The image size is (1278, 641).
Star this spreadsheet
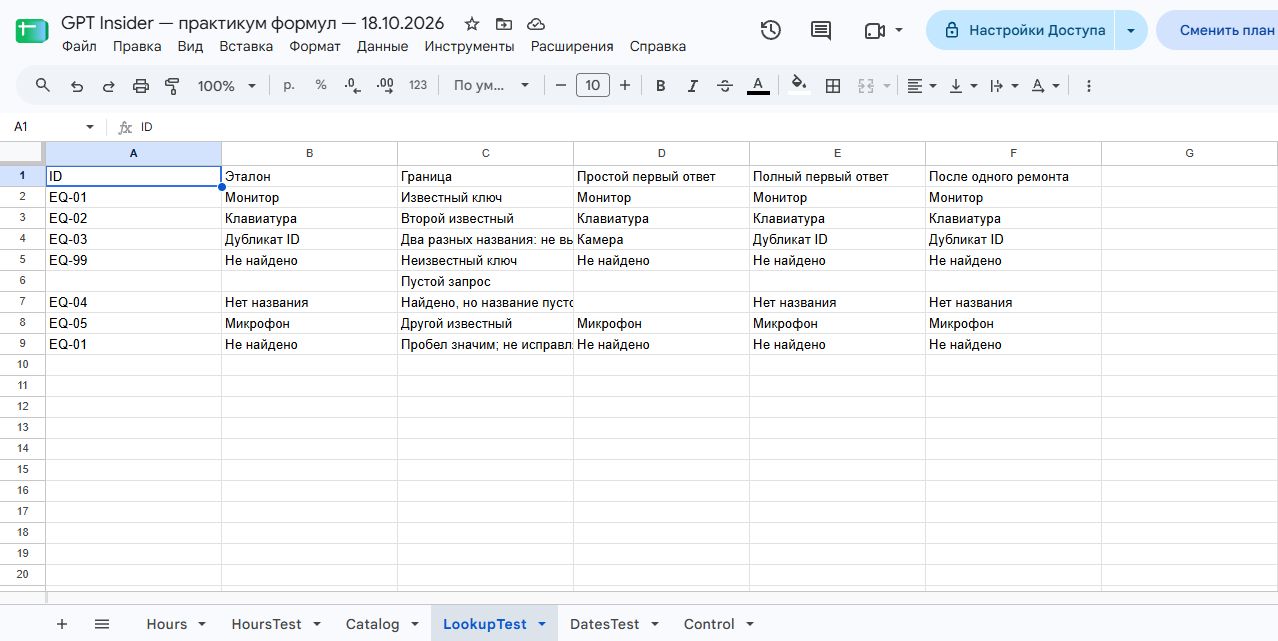pos(472,24)
